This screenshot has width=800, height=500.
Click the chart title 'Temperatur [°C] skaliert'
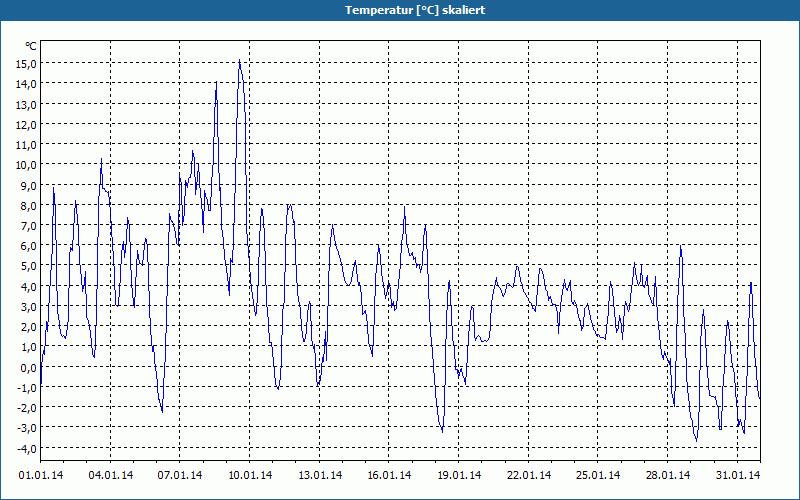click(x=415, y=10)
